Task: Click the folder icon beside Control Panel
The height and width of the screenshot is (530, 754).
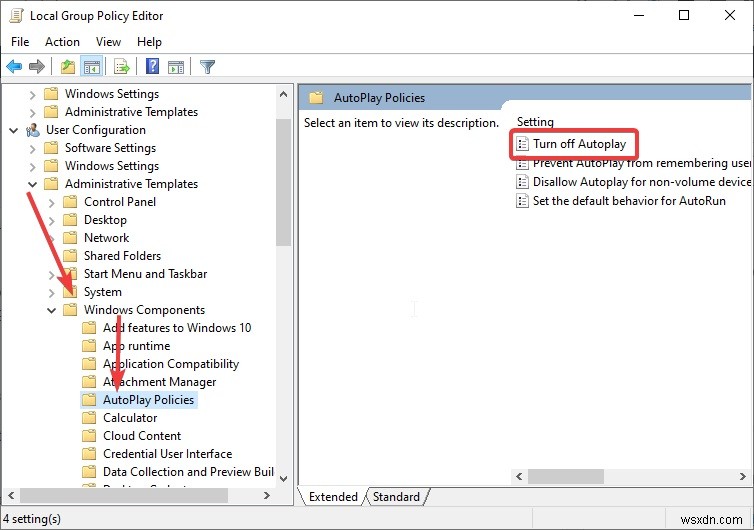Action: pos(70,202)
